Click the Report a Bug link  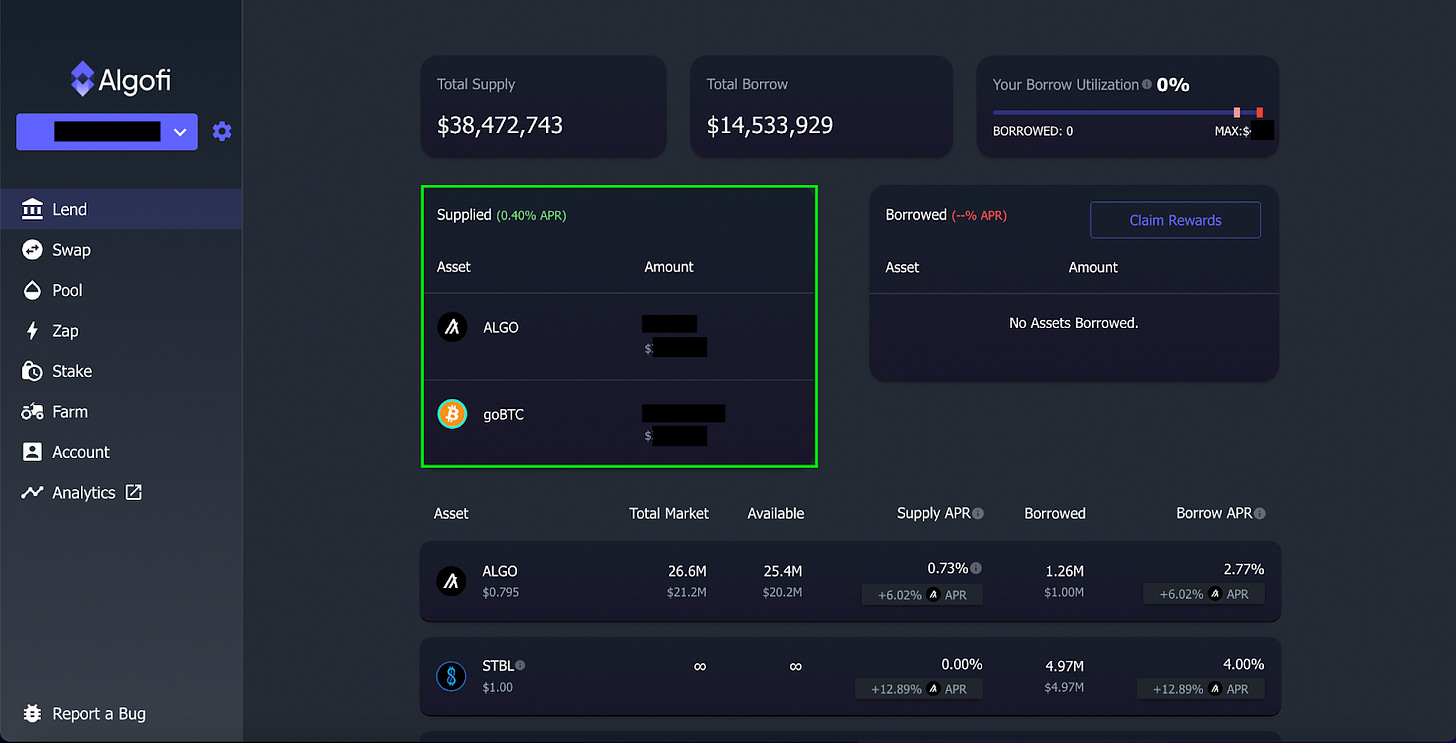(99, 713)
